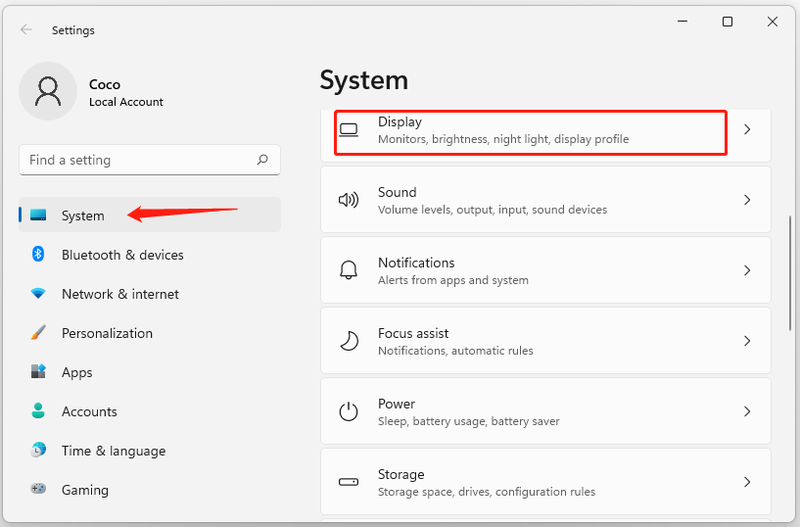Click the Find a setting search box
800x527 pixels.
tap(149, 160)
